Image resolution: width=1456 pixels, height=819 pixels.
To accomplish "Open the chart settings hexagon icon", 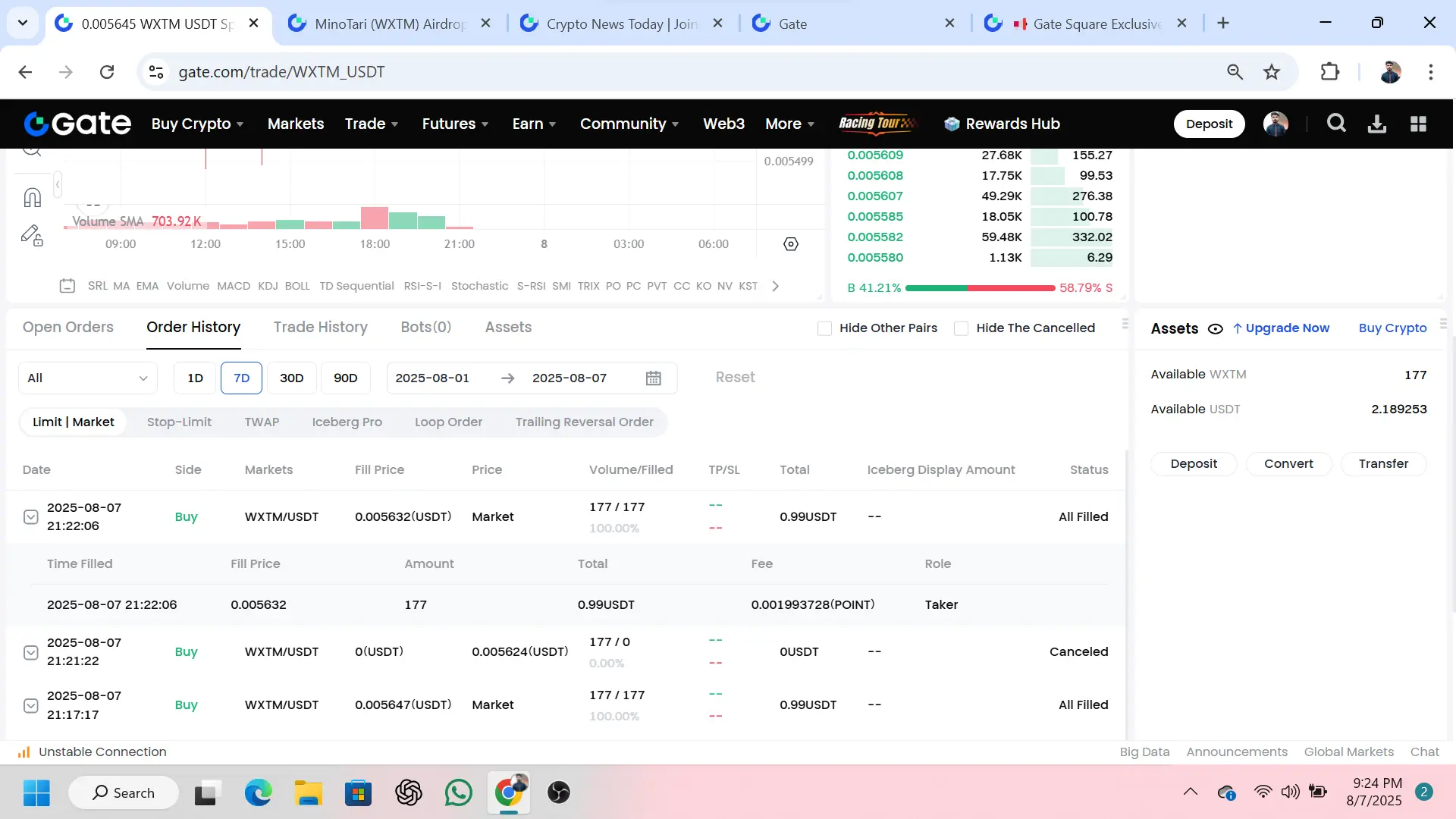I will click(x=791, y=244).
